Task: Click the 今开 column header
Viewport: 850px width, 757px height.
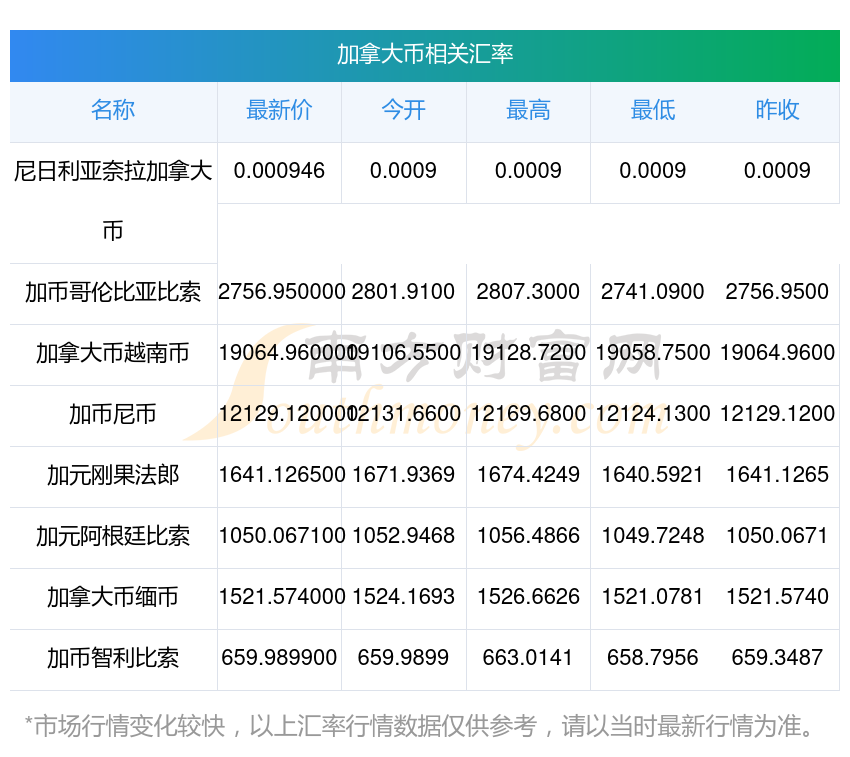Action: point(403,111)
